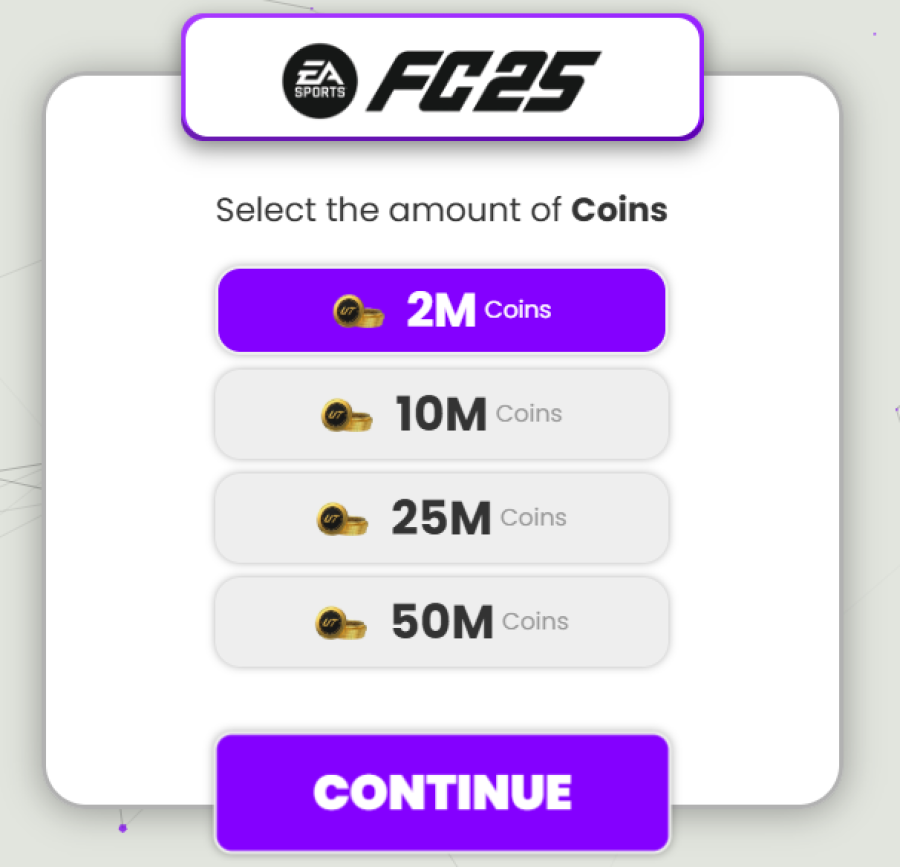The image size is (900, 867).
Task: Click the "Coins" label in the 10M row
Action: click(529, 414)
